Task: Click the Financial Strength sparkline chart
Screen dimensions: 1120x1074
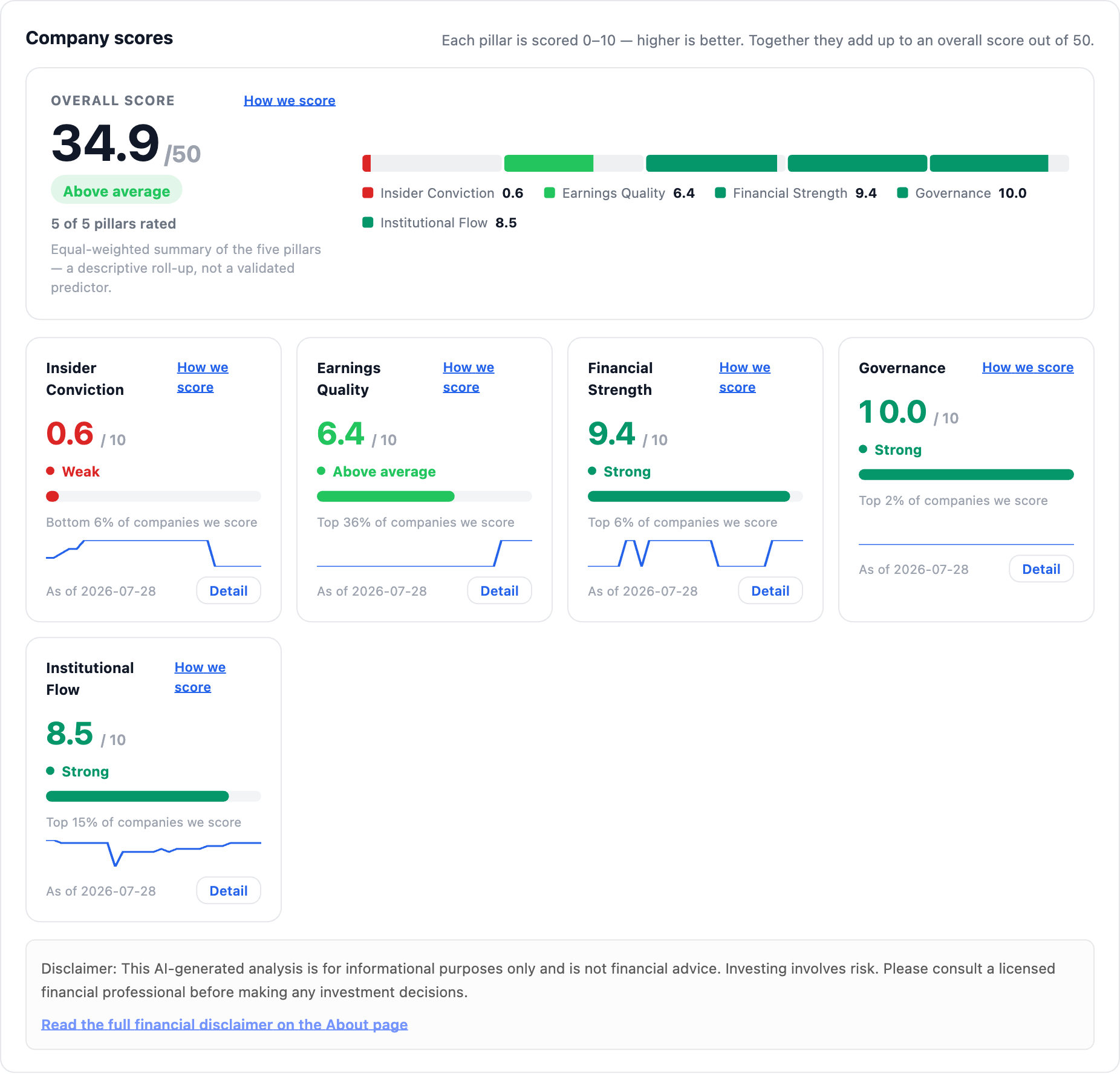Action: point(695,553)
